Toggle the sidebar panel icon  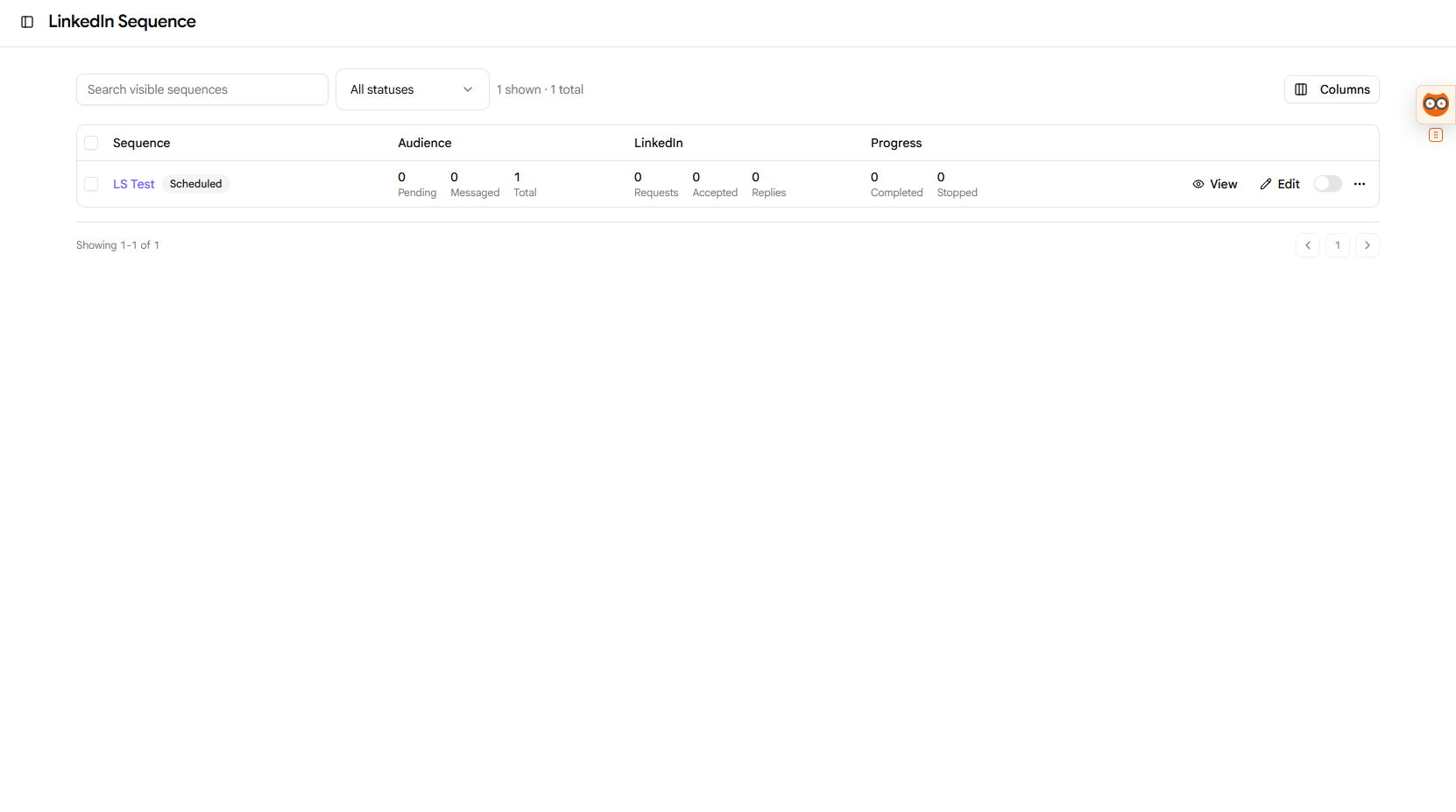[27, 22]
